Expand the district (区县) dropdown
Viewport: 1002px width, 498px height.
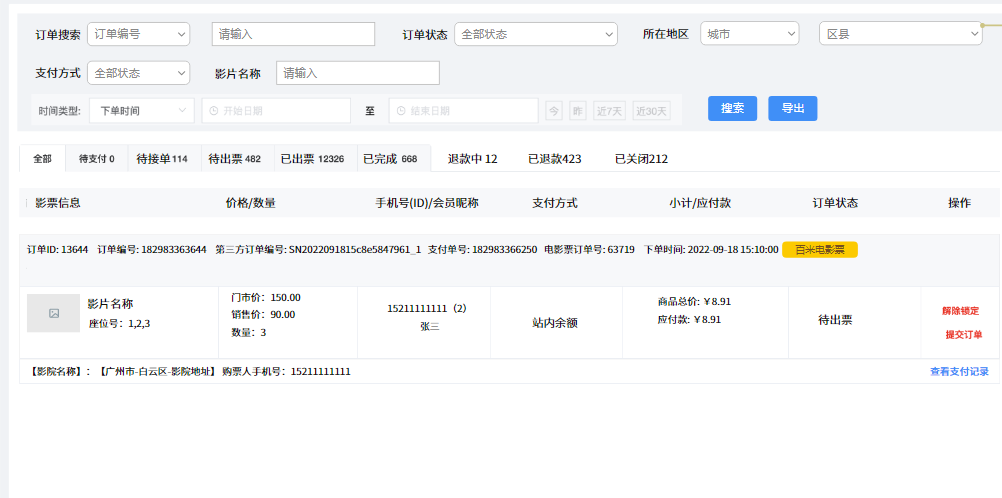[x=900, y=34]
